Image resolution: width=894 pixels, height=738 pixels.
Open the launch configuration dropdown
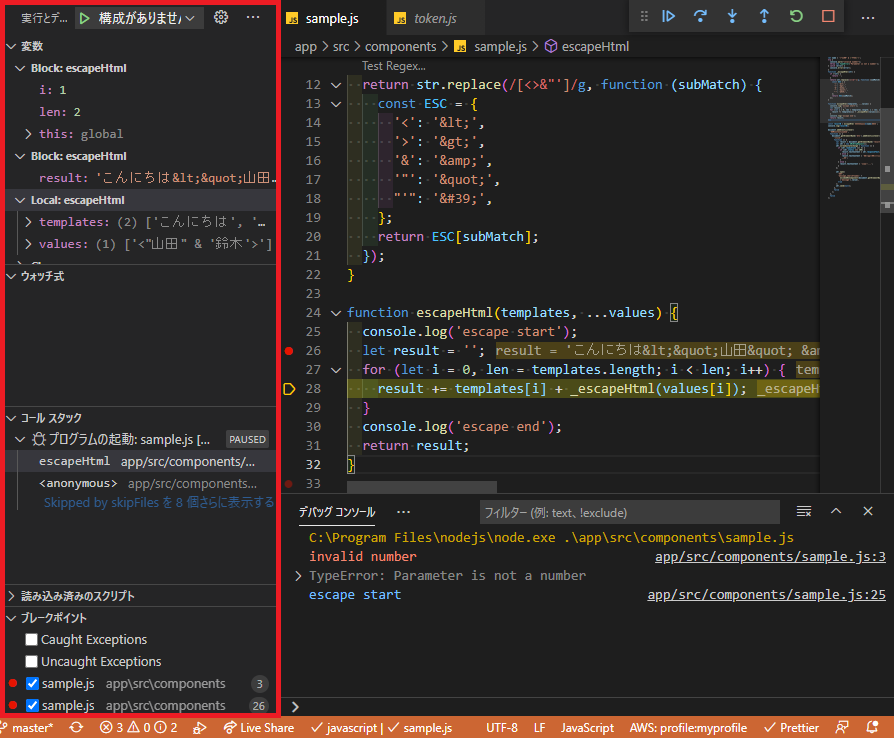(x=147, y=18)
